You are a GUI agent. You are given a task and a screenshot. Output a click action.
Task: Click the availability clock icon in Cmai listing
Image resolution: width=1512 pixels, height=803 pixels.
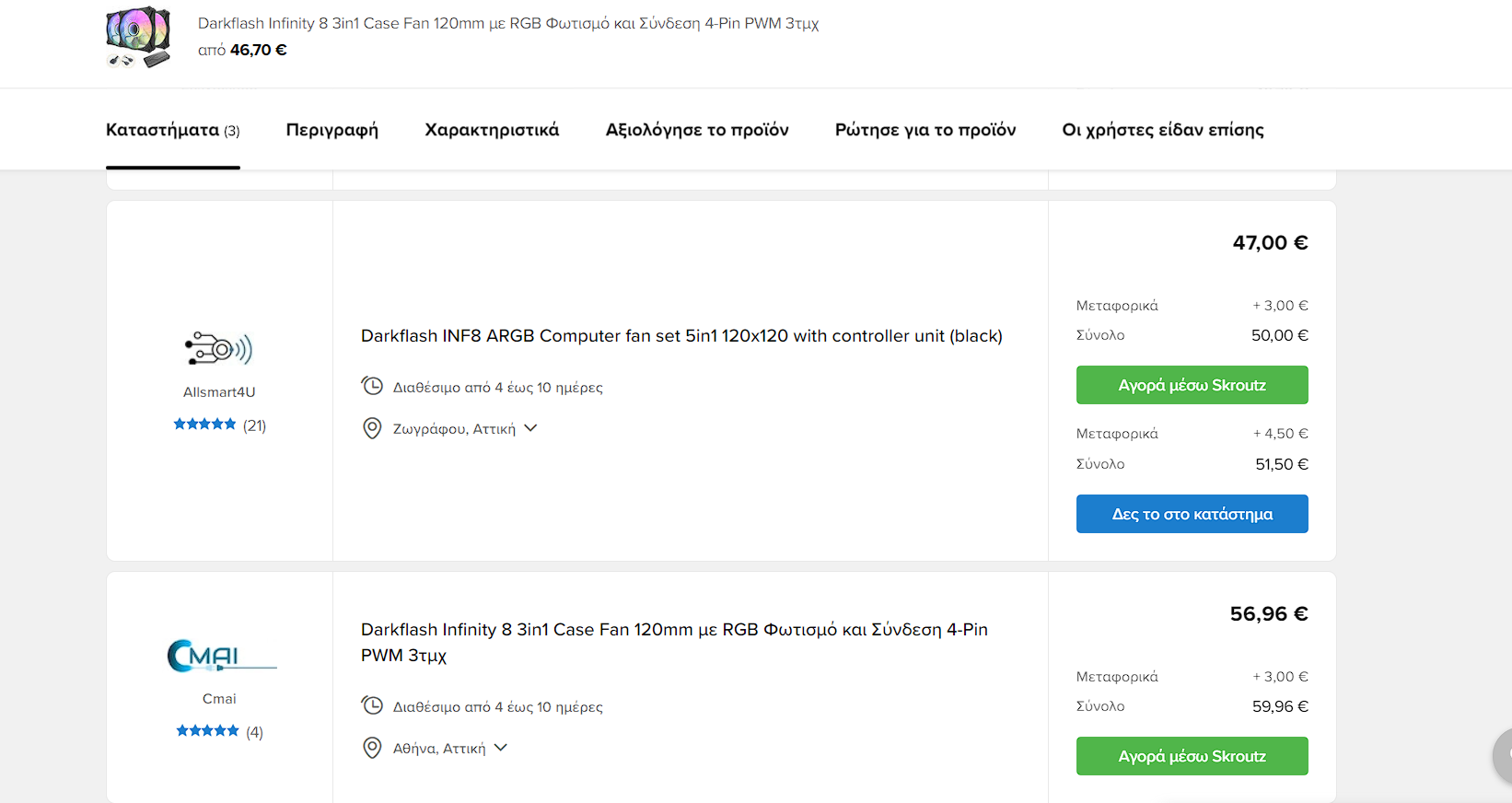click(372, 705)
